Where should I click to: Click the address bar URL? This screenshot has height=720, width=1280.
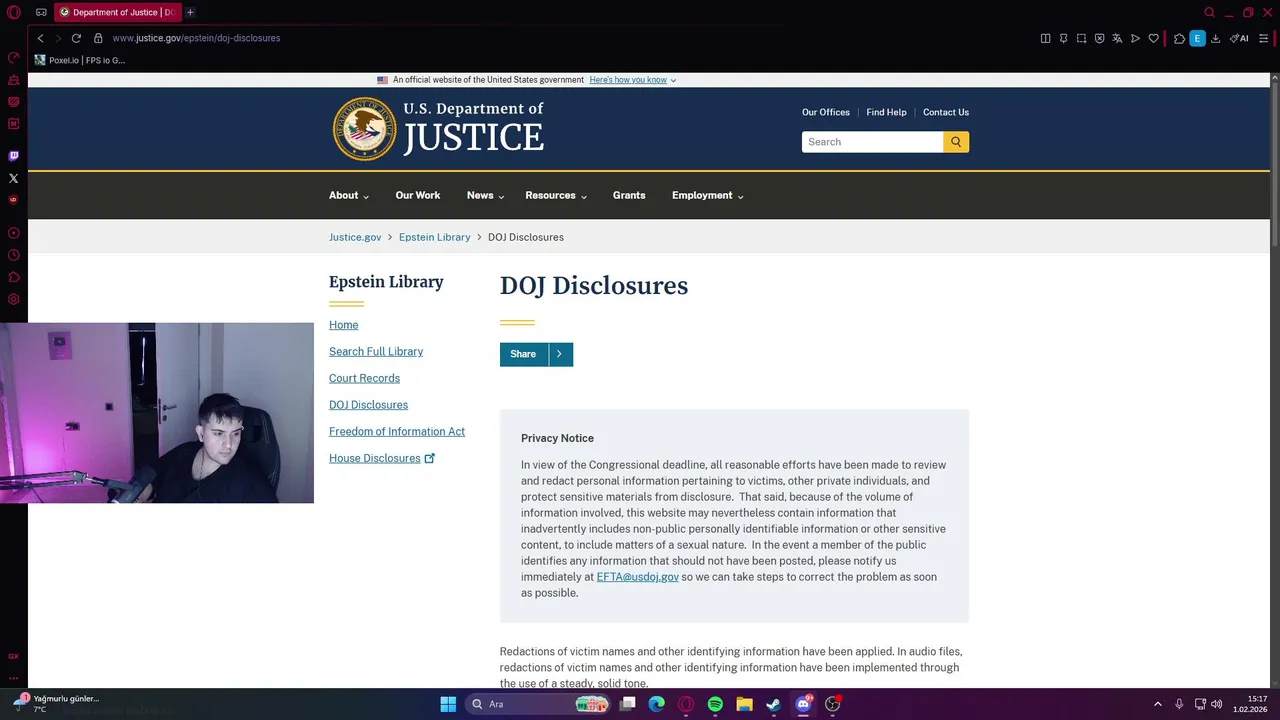(196, 38)
